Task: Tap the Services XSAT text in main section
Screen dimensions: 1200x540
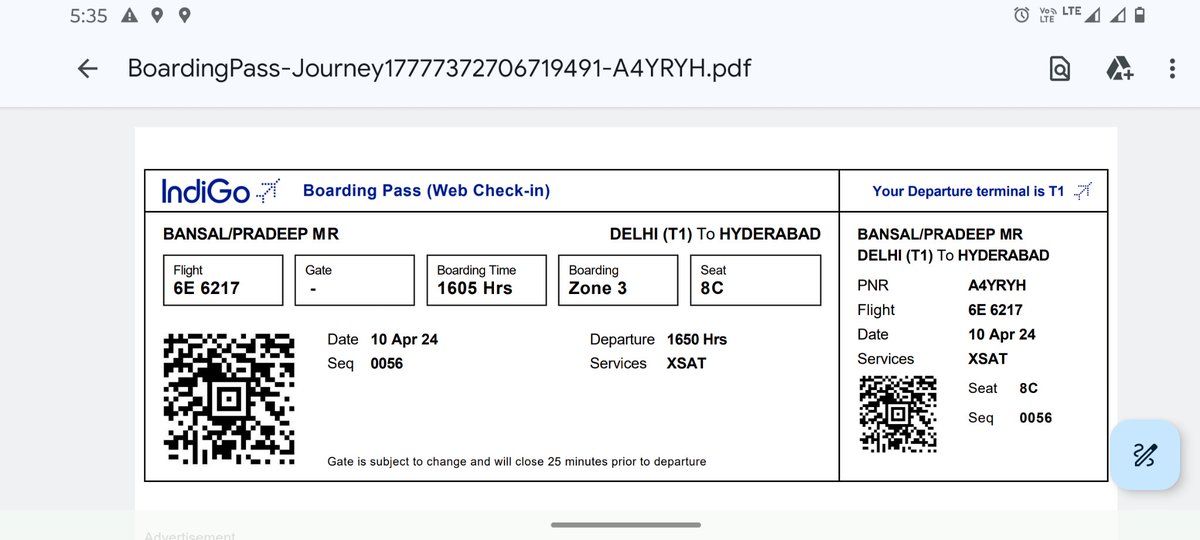Action: (648, 363)
